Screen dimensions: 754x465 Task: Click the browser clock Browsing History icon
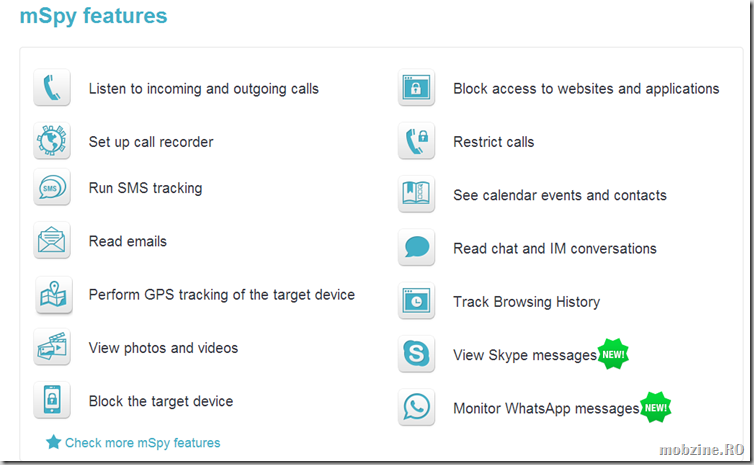[416, 301]
